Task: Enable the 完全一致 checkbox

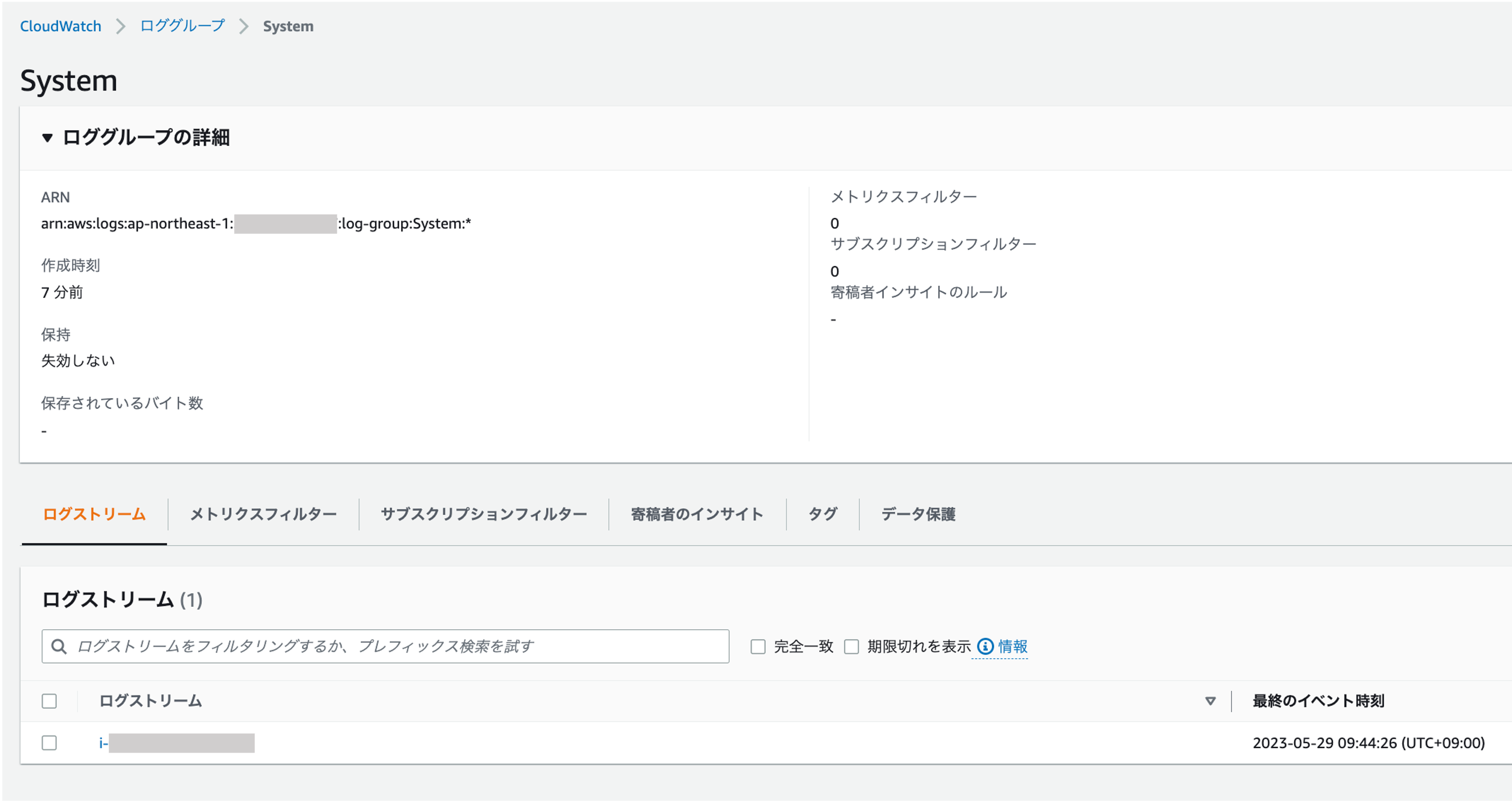Action: (758, 647)
